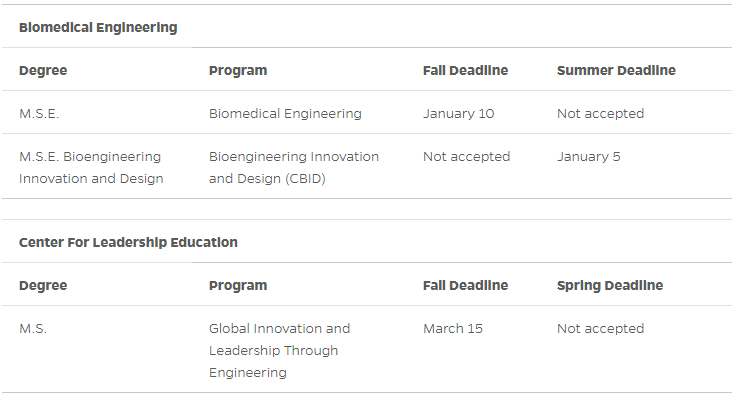Select the March 15 fall deadline cell
This screenshot has width=738, height=396.
point(453,328)
